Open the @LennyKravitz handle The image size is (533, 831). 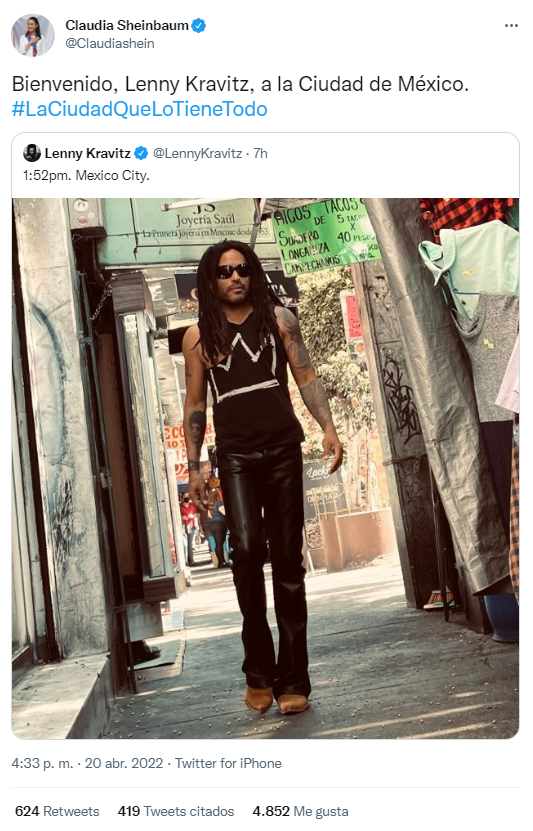[x=197, y=154]
